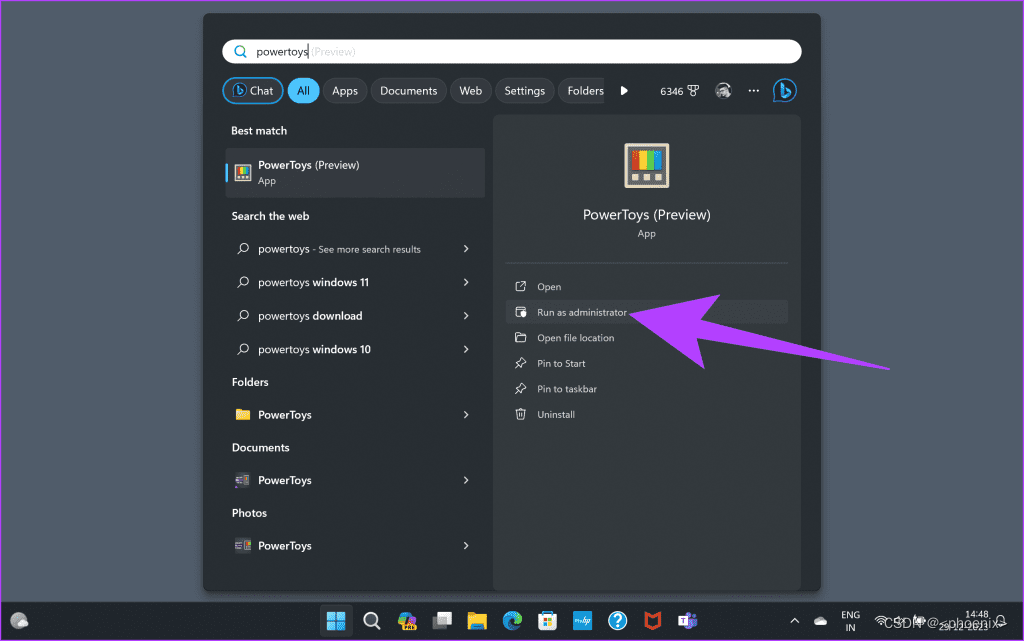The height and width of the screenshot is (641, 1024).
Task: Expand the PowerToys folder result chevron
Action: click(466, 414)
